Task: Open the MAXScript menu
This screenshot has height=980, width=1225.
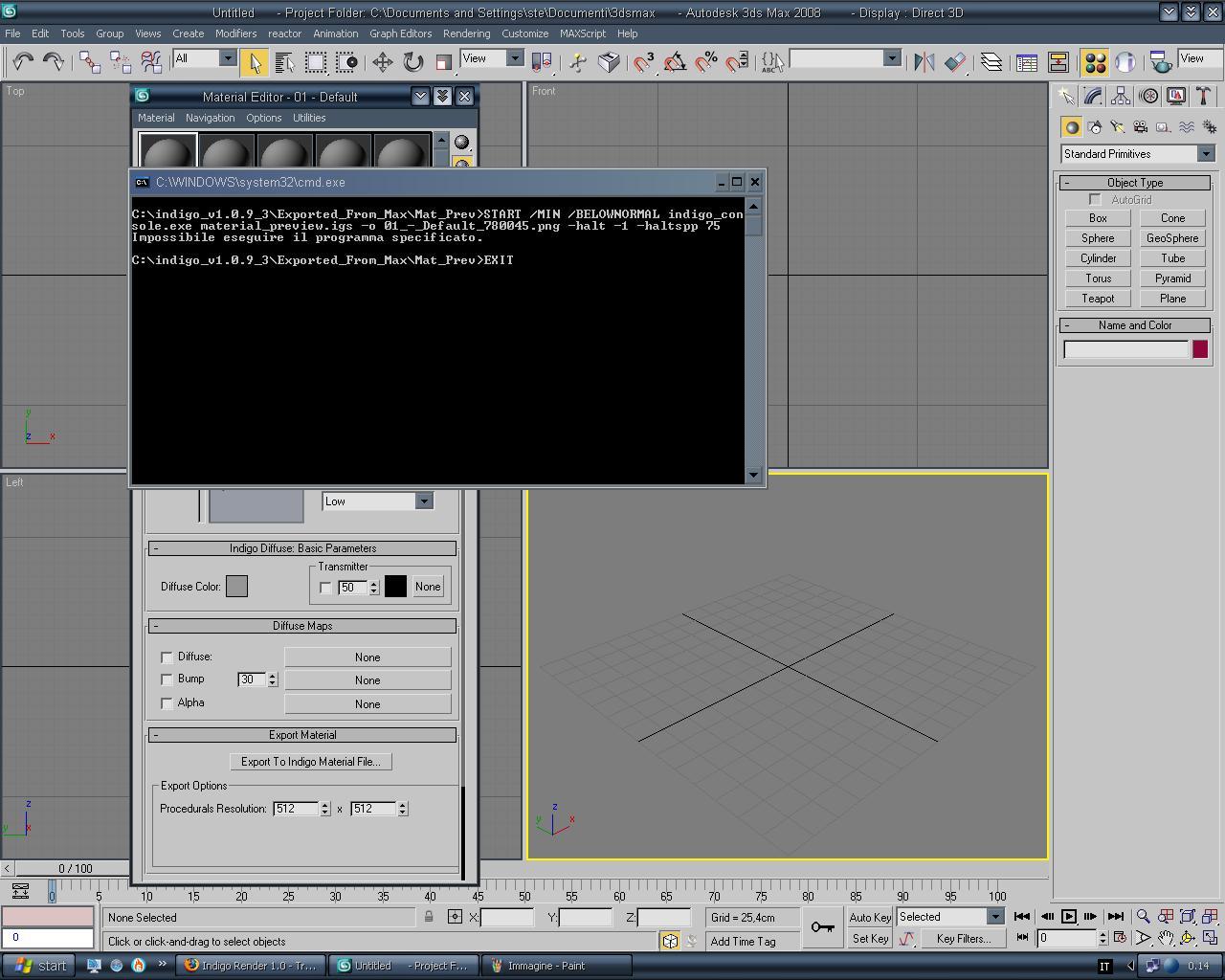Action: [x=583, y=33]
